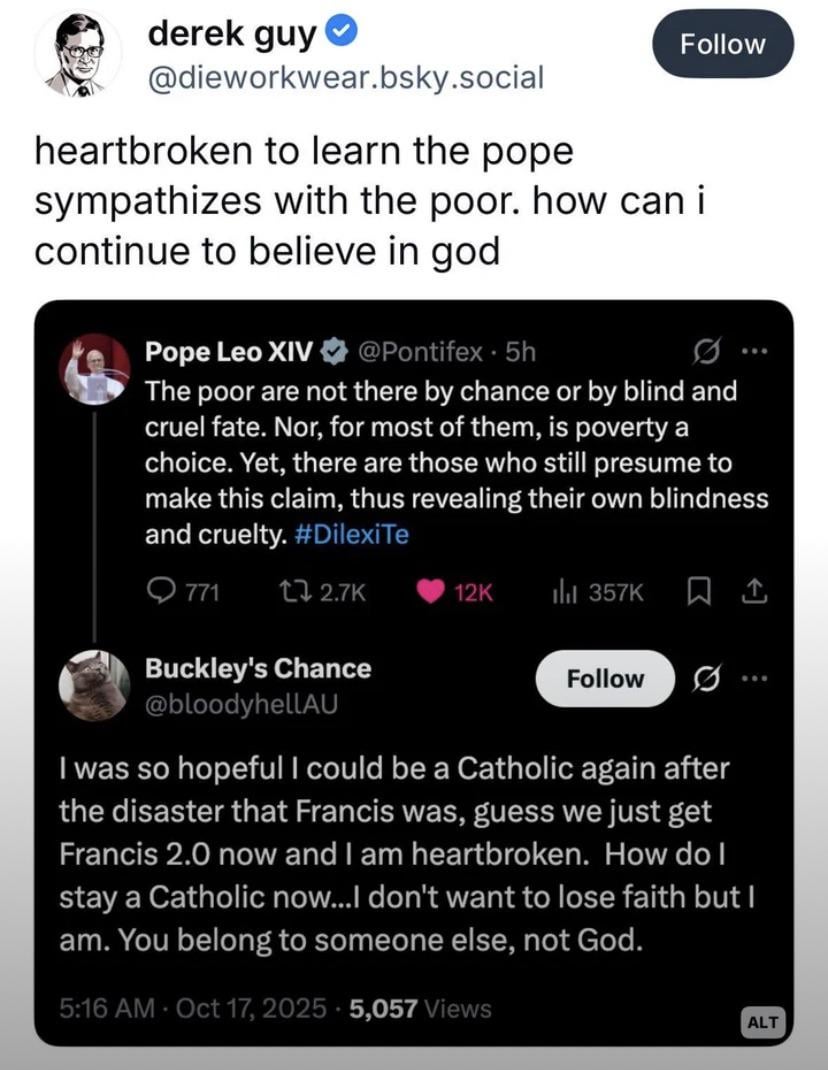Click the ALT badge on the image

coord(765,1021)
